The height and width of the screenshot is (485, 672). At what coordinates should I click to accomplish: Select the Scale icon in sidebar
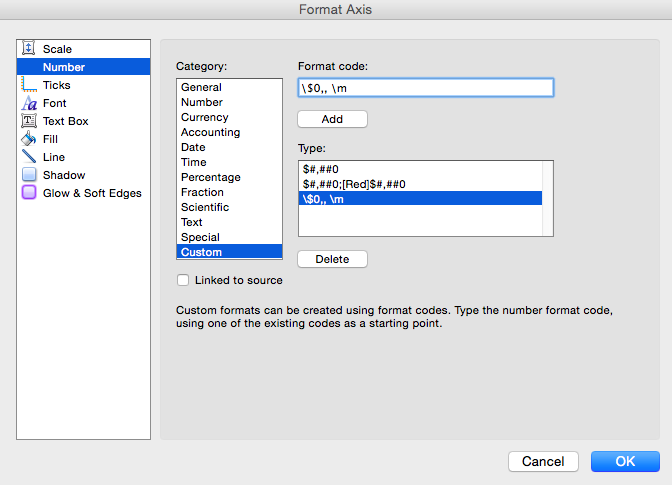click(29, 49)
